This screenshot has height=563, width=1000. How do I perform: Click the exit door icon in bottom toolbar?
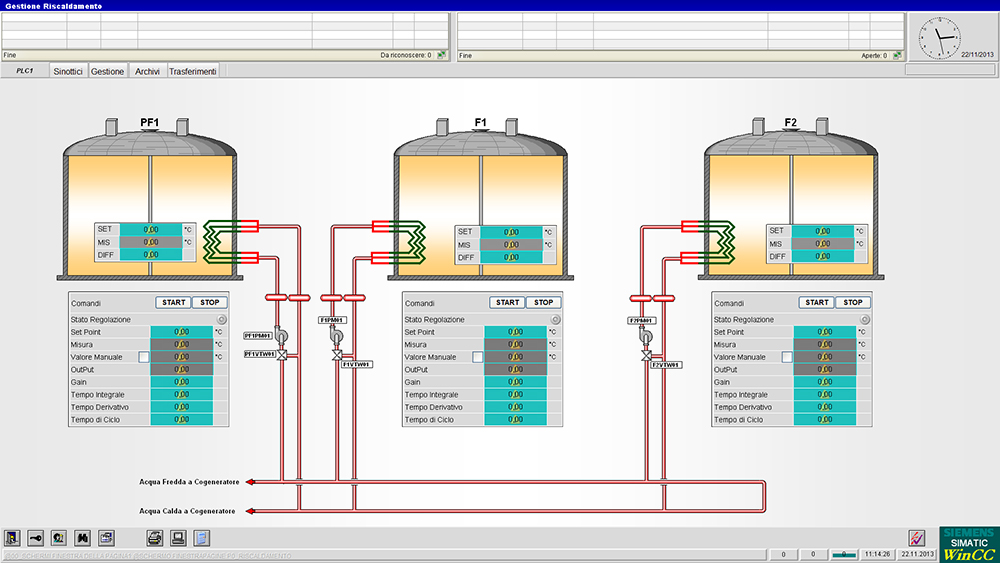tap(12, 538)
